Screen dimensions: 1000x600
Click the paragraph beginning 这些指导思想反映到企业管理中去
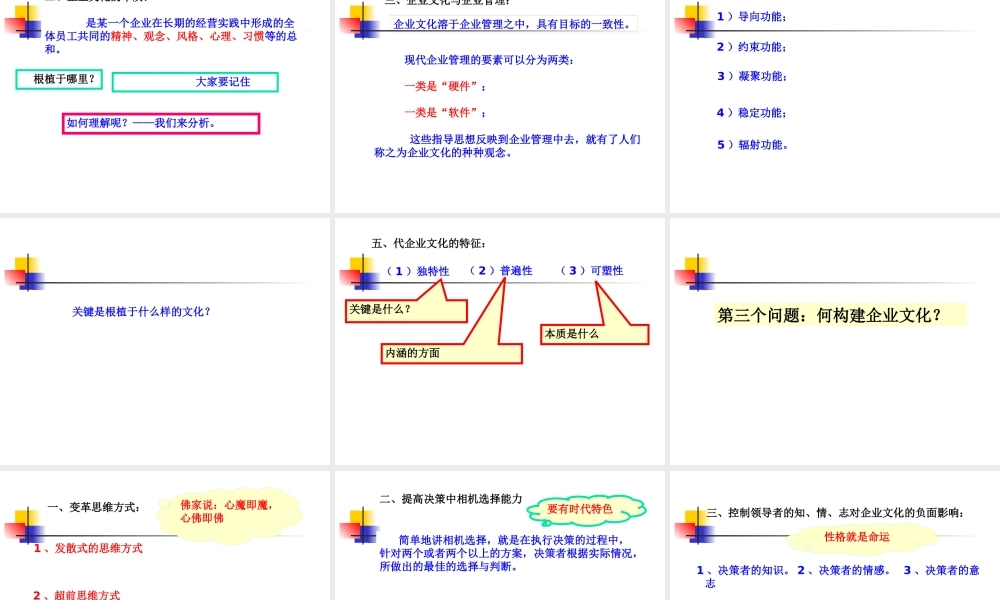click(x=508, y=145)
